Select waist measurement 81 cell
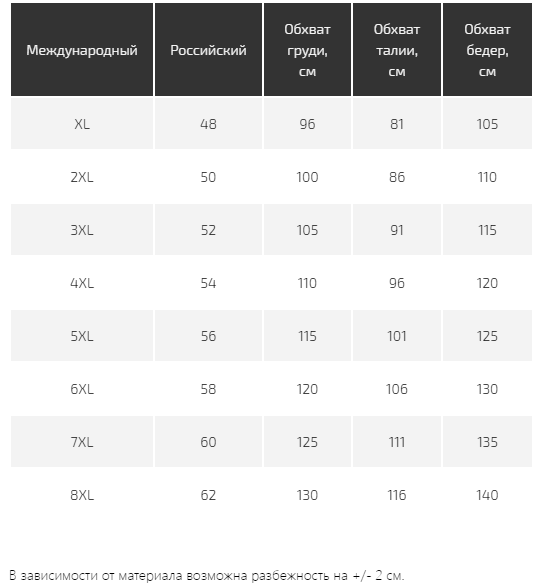This screenshot has width=542, height=588. 397,124
